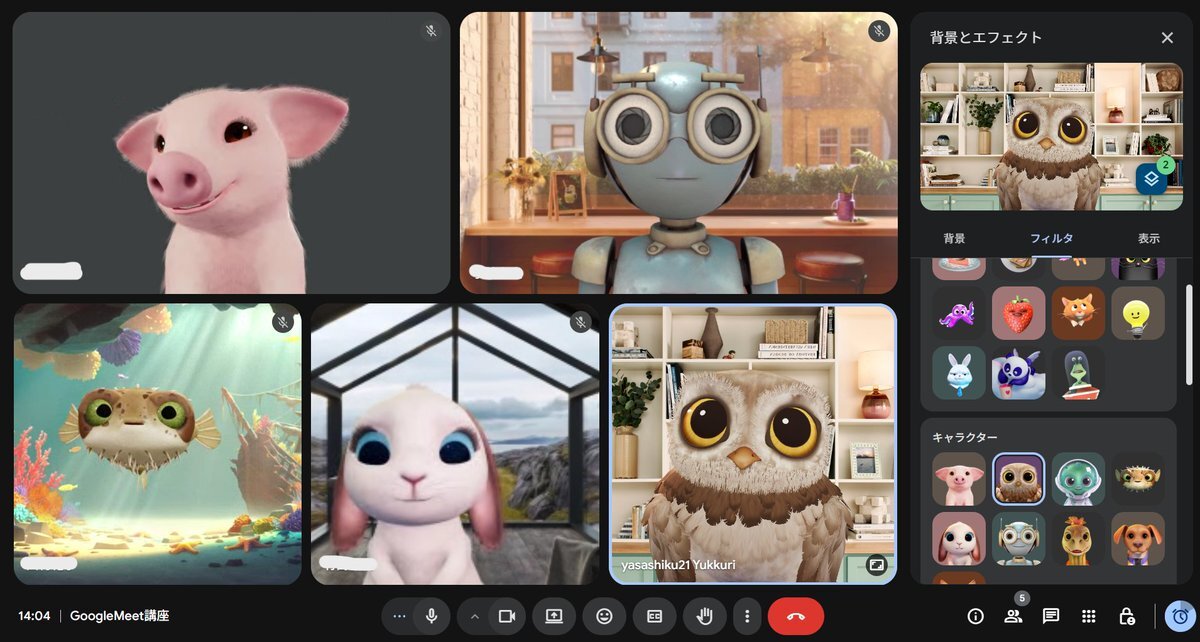Switch to the 背景 tab
Viewport: 1200px width, 642px height.
[955, 239]
